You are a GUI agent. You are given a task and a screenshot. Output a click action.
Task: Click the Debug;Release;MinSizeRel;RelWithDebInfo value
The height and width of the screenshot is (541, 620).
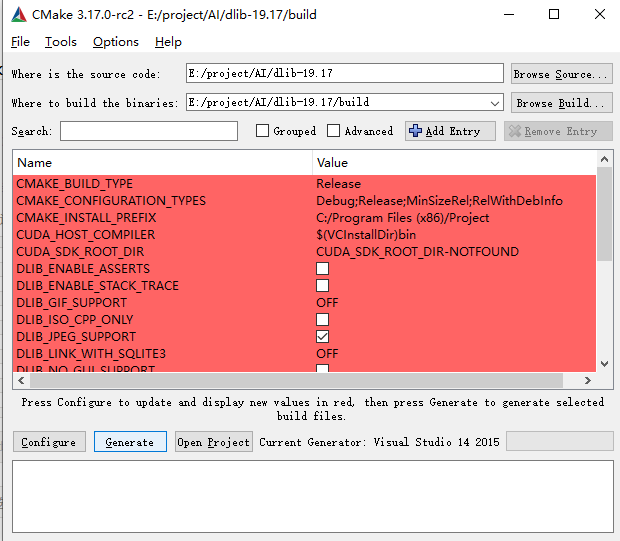(x=439, y=201)
